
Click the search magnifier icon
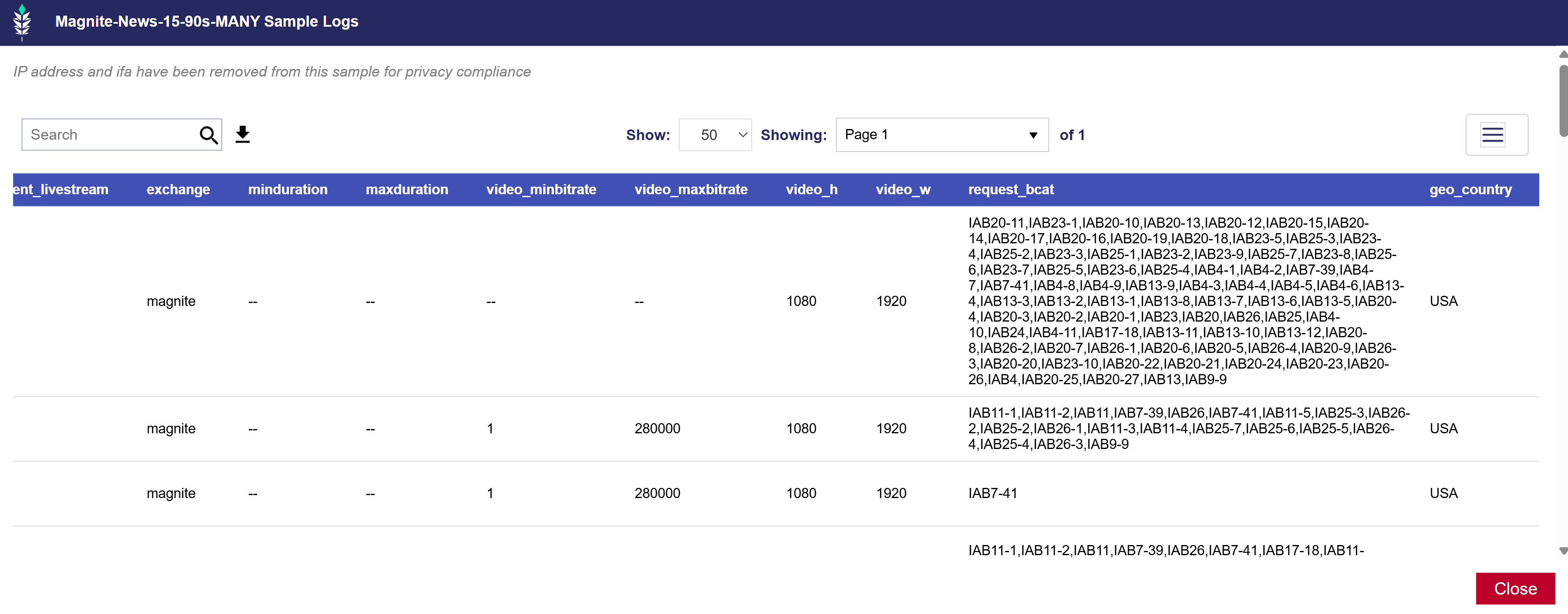tap(208, 135)
